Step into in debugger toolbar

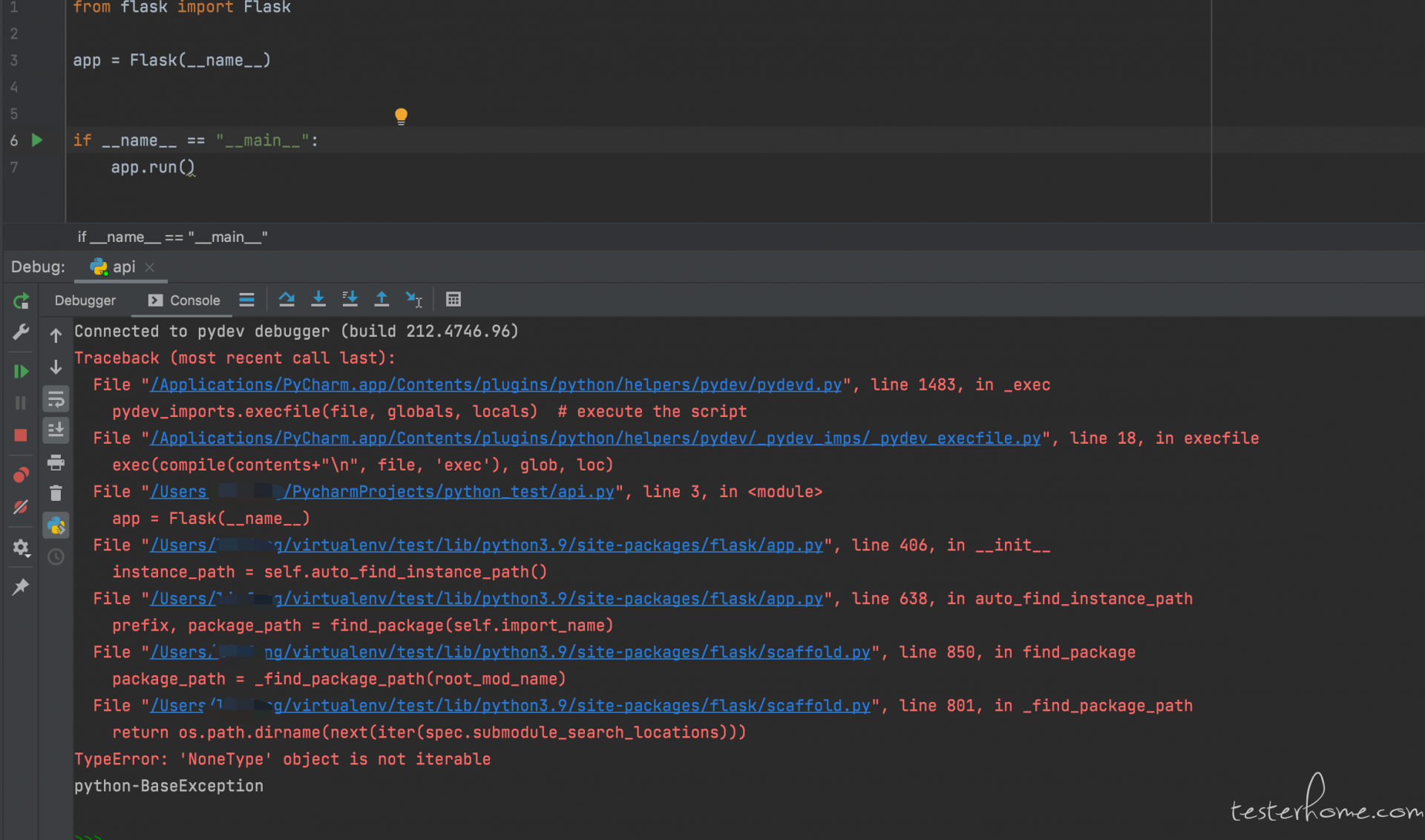(318, 299)
